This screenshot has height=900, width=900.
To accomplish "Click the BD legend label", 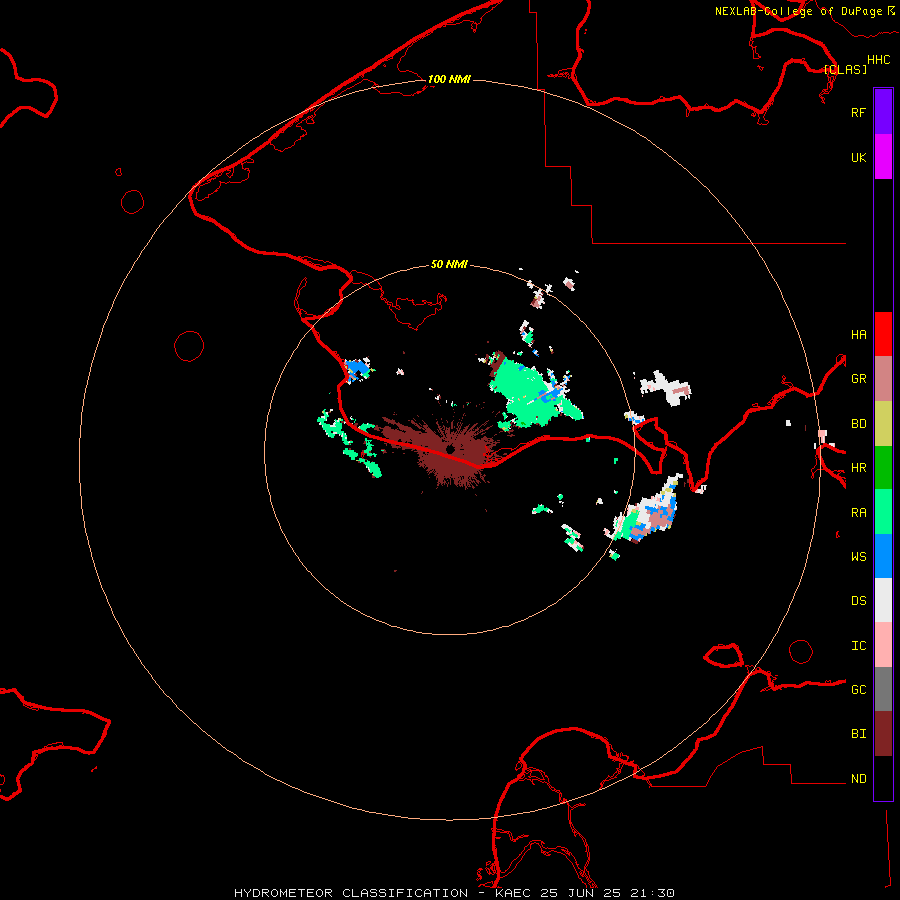I will coord(858,424).
